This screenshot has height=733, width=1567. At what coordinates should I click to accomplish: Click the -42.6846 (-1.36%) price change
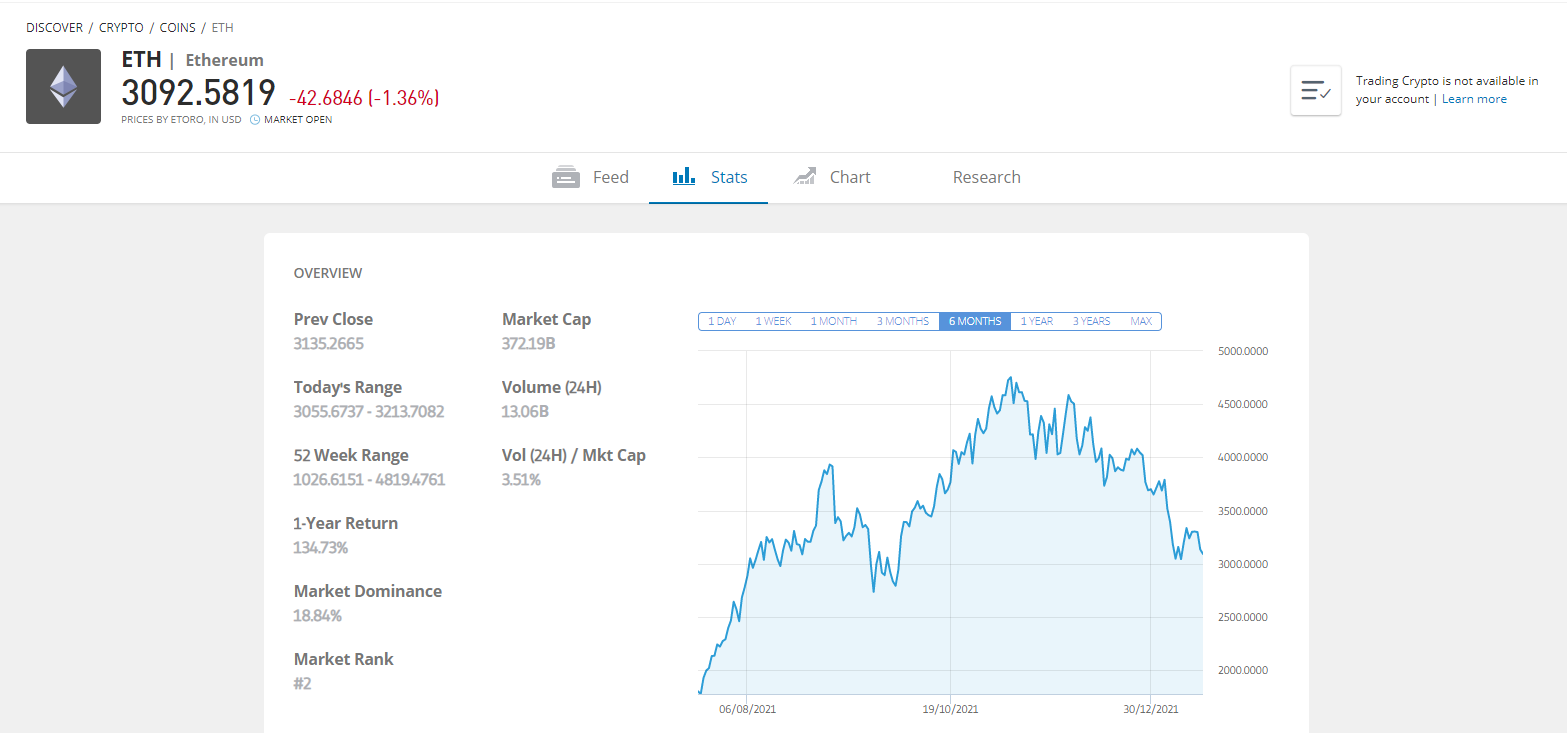[x=364, y=98]
